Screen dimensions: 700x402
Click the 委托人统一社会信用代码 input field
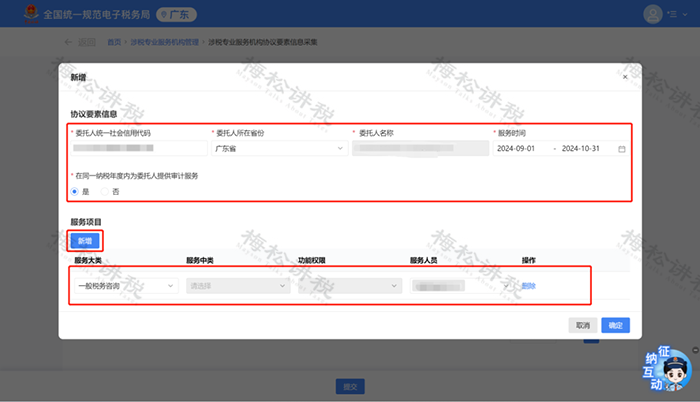136,149
